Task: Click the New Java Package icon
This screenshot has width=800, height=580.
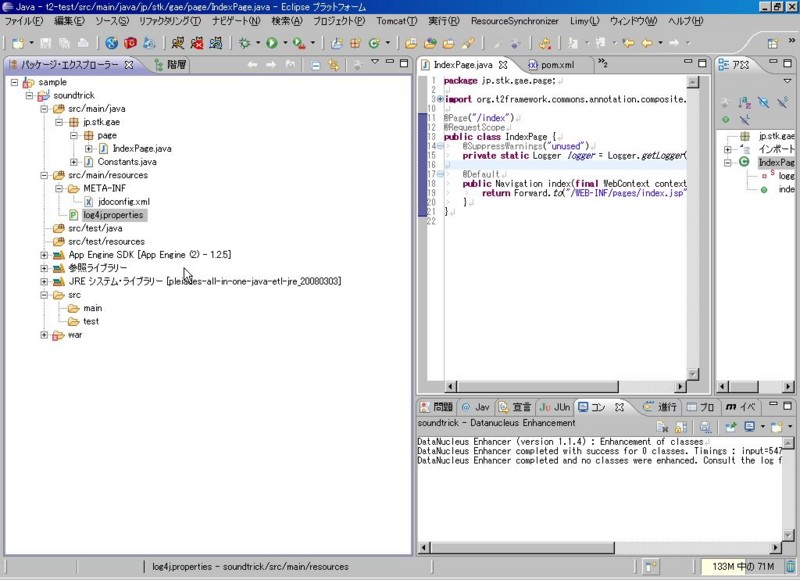Action: (x=356, y=43)
